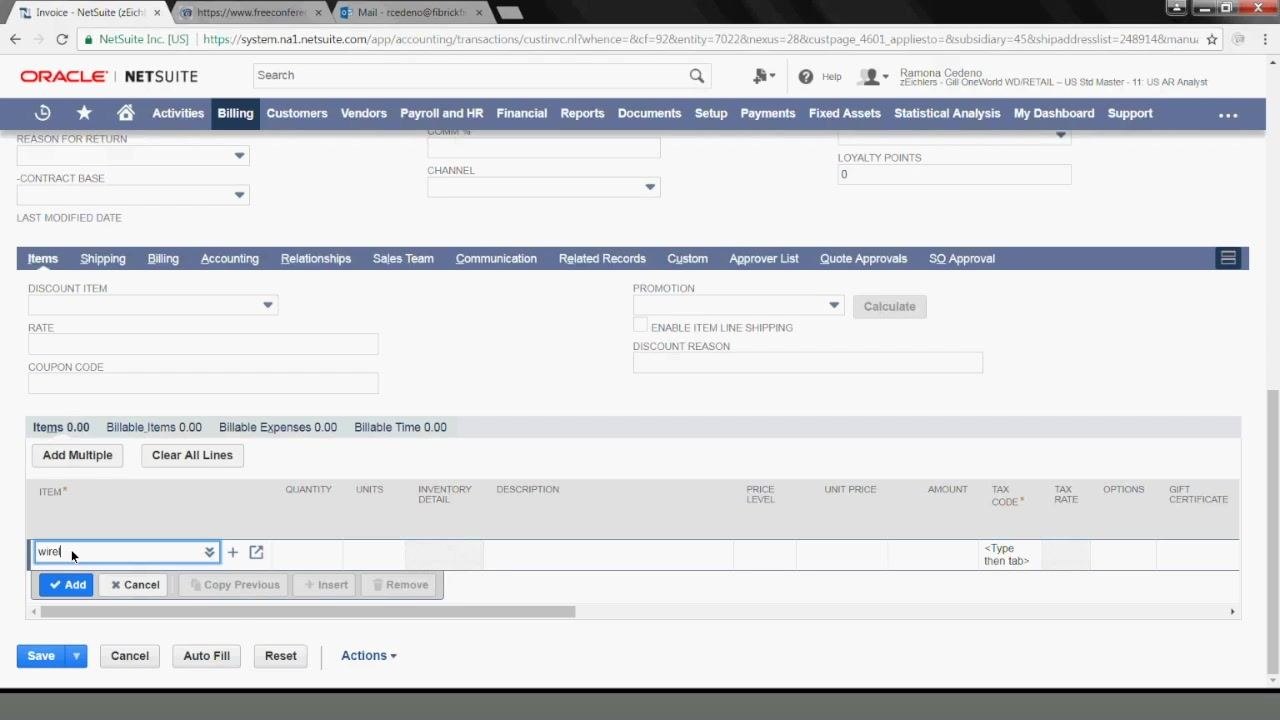The height and width of the screenshot is (720, 1280).
Task: Click the Auto Fill button
Action: pos(207,656)
